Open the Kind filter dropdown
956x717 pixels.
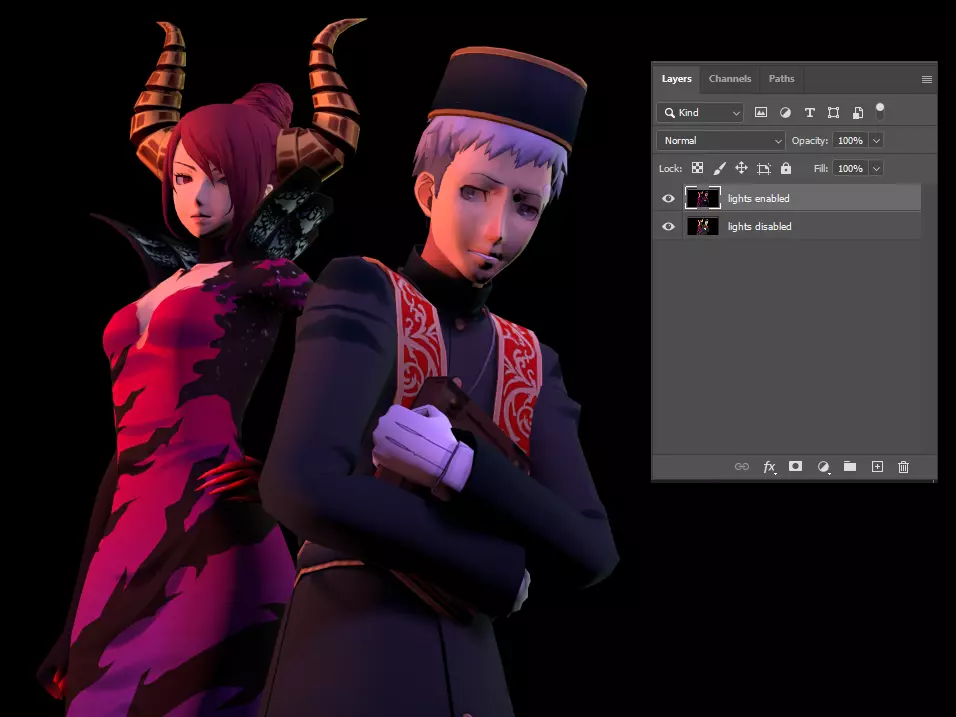click(700, 113)
